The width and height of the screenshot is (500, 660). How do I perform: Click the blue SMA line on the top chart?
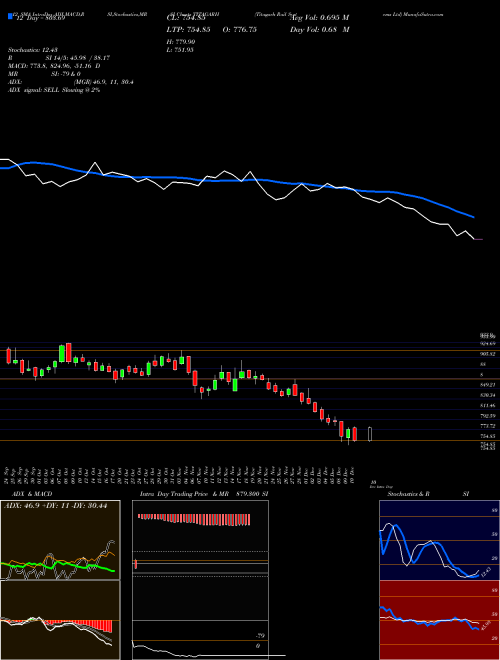point(236,180)
